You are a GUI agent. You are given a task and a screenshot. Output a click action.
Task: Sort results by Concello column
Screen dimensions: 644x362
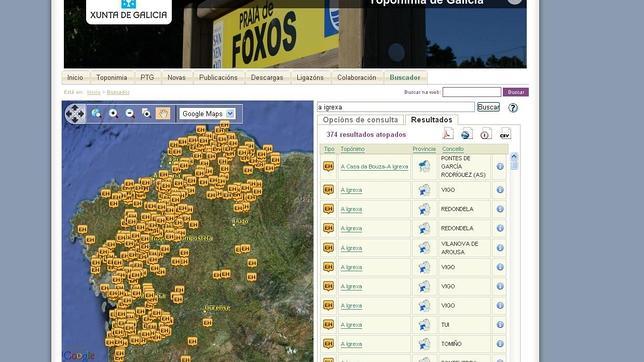point(453,149)
